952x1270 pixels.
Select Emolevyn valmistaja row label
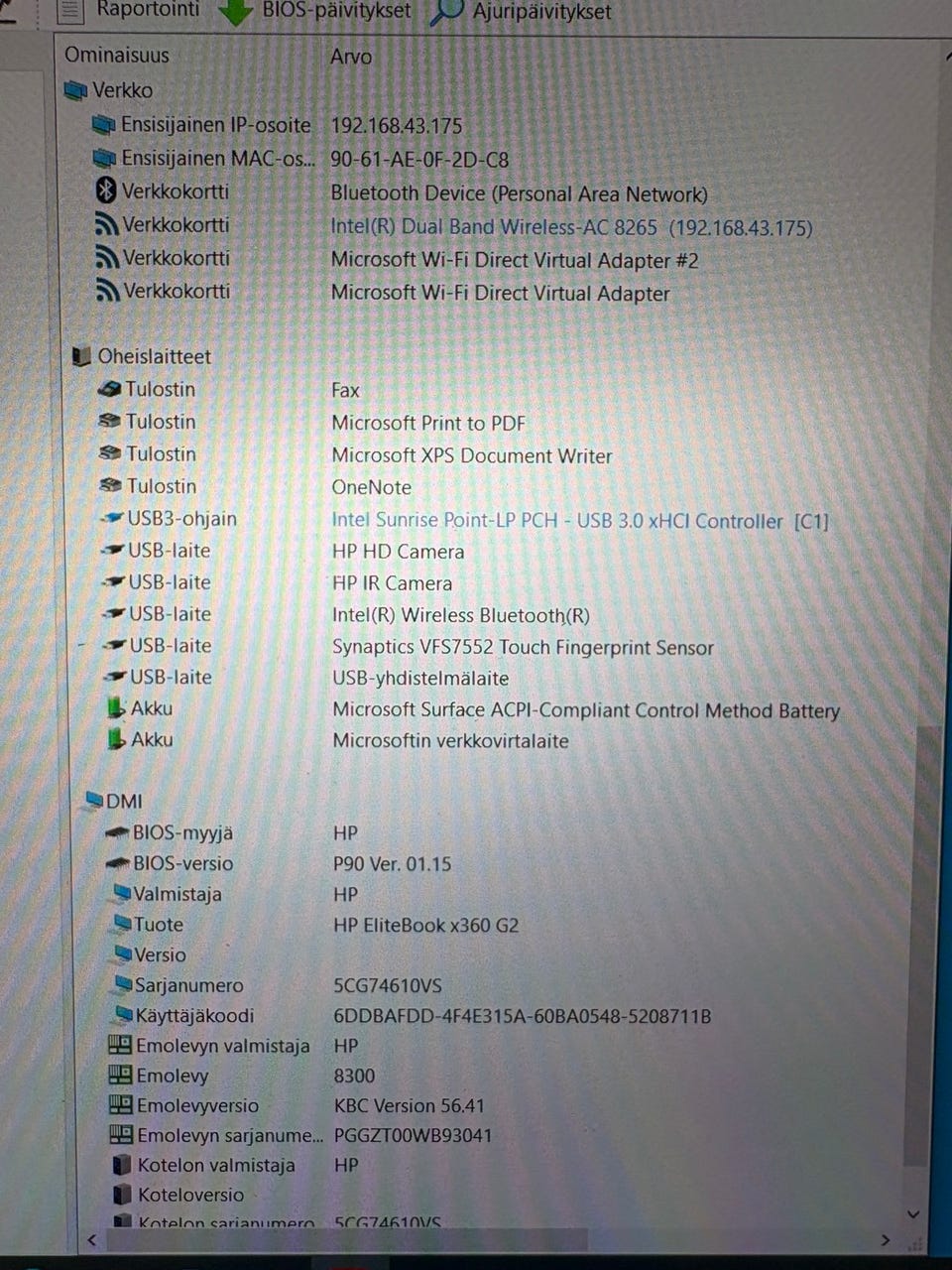pyautogui.click(x=223, y=1046)
